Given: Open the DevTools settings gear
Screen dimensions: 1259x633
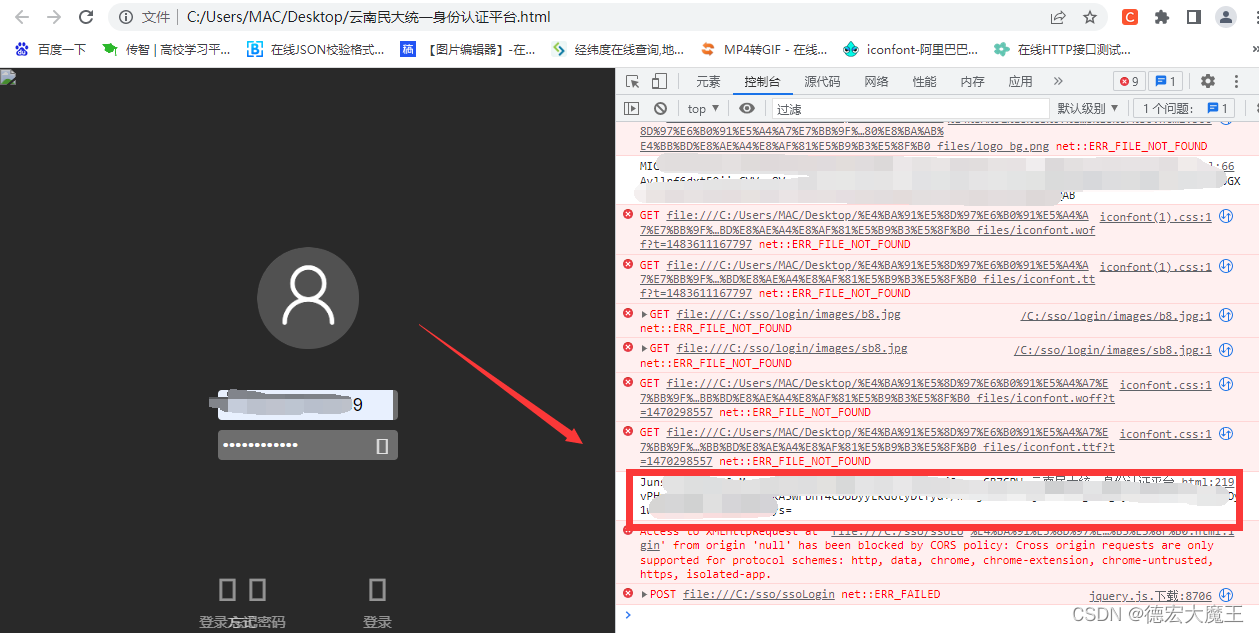Looking at the screenshot, I should point(1208,82).
